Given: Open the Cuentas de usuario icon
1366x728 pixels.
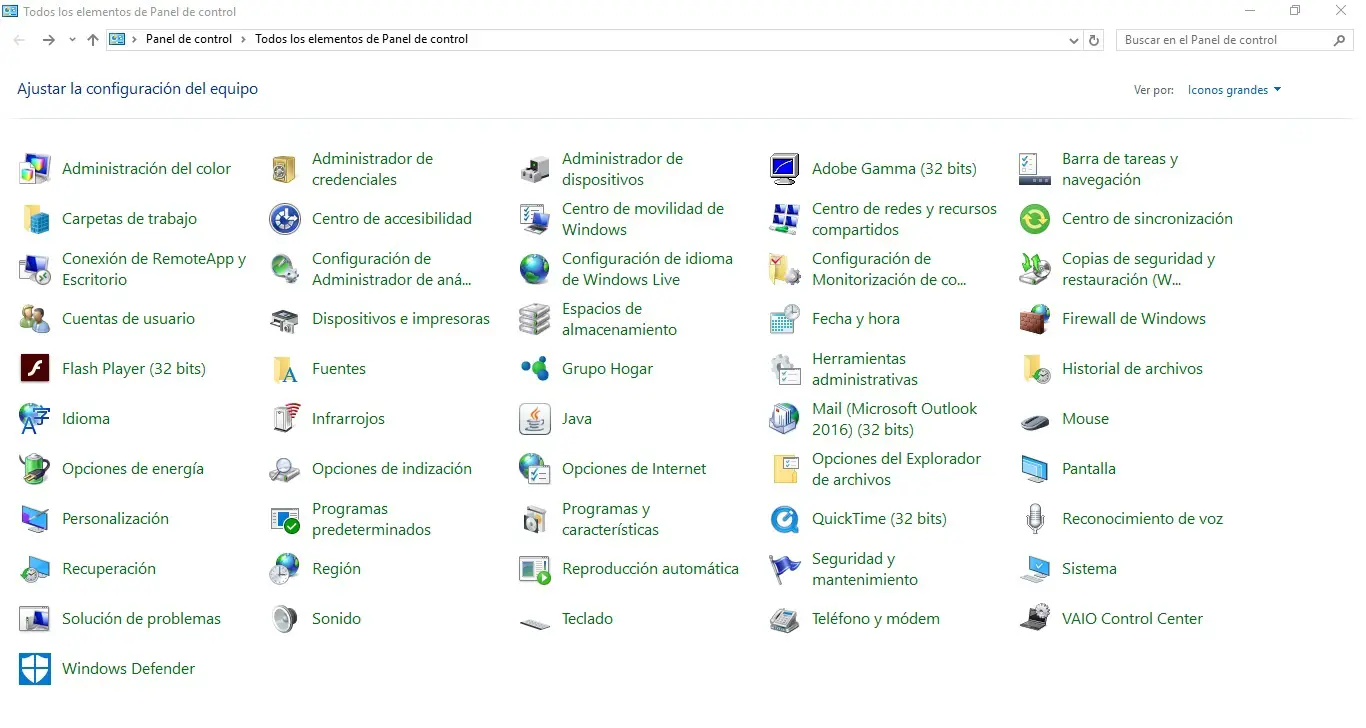Looking at the screenshot, I should pyautogui.click(x=35, y=319).
